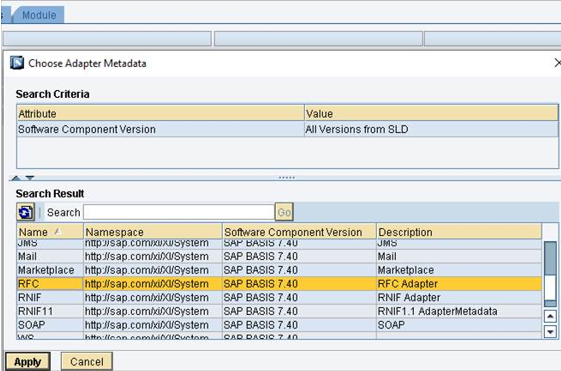
Task: Click the refresh icon beside Search
Action: coord(25,212)
